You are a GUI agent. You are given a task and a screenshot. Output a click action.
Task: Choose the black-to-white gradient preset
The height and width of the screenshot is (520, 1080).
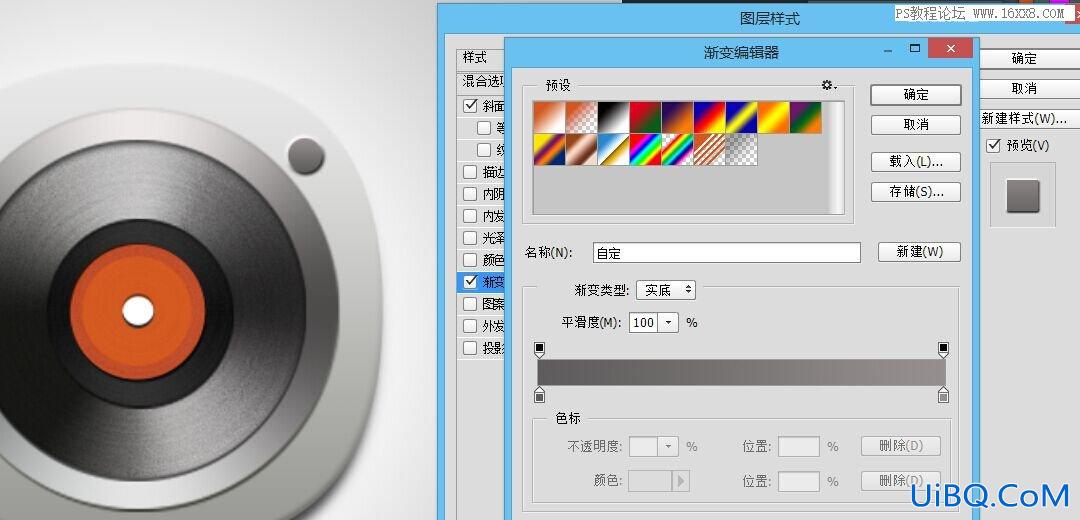tap(613, 118)
